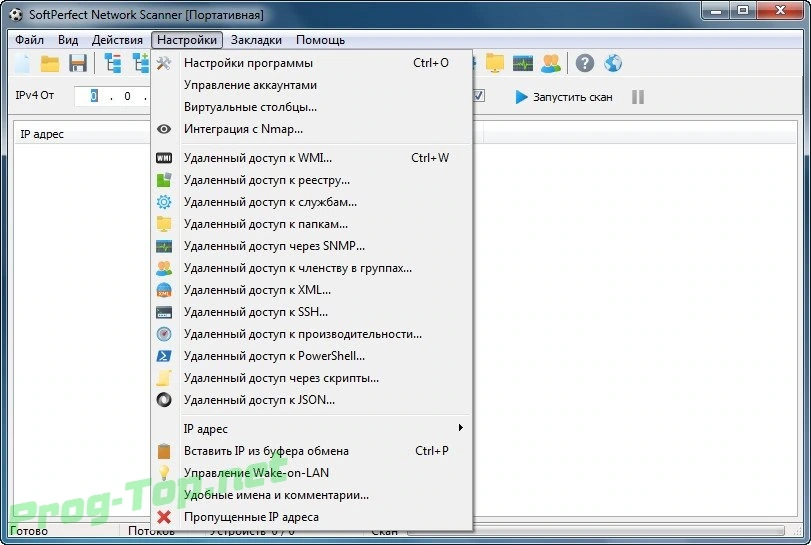Viewport: 811px width, 545px height.
Task: Click the second IPv4 От octet field
Action: pyautogui.click(x=127, y=96)
